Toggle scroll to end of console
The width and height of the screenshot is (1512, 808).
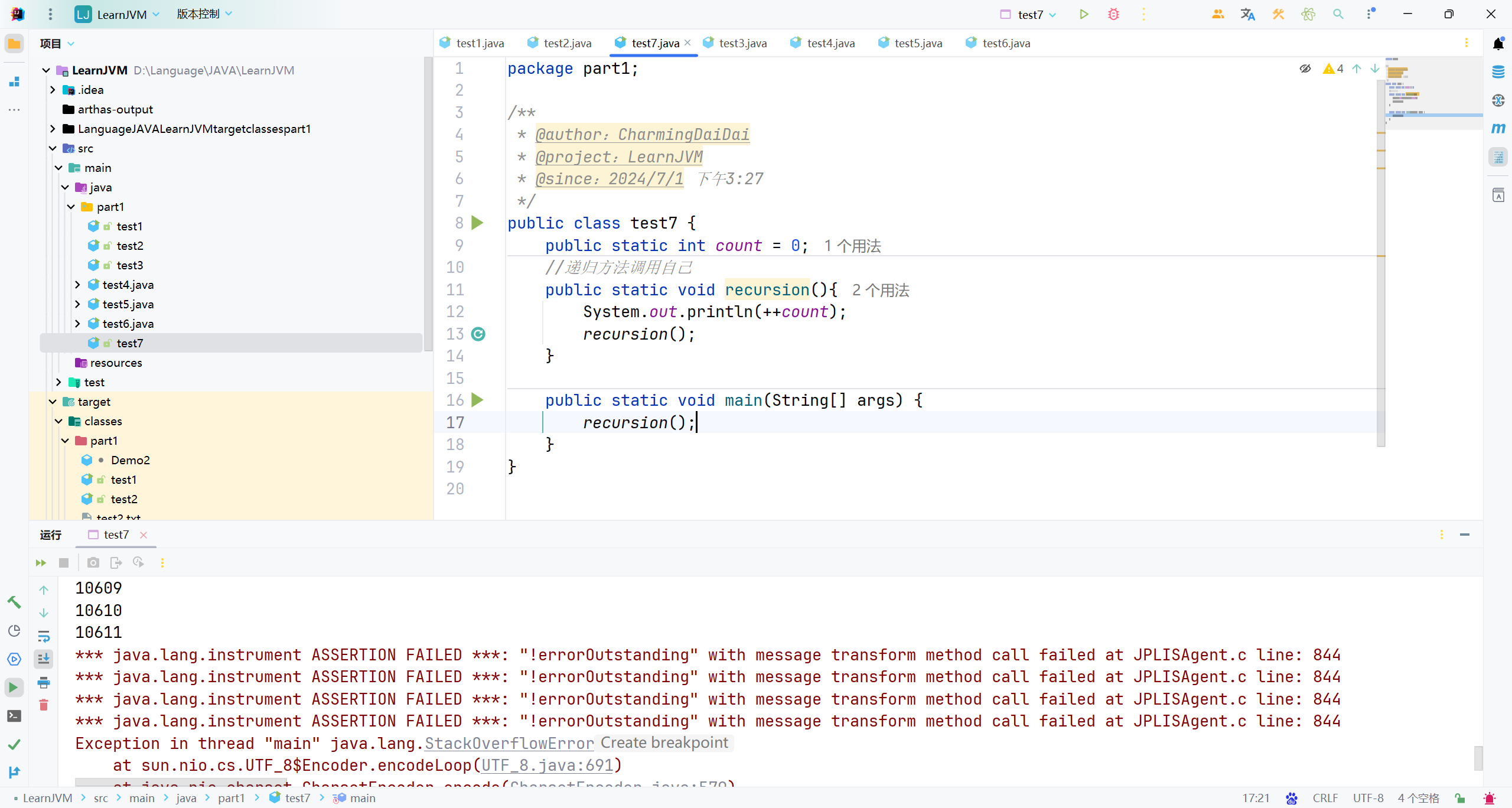click(44, 659)
